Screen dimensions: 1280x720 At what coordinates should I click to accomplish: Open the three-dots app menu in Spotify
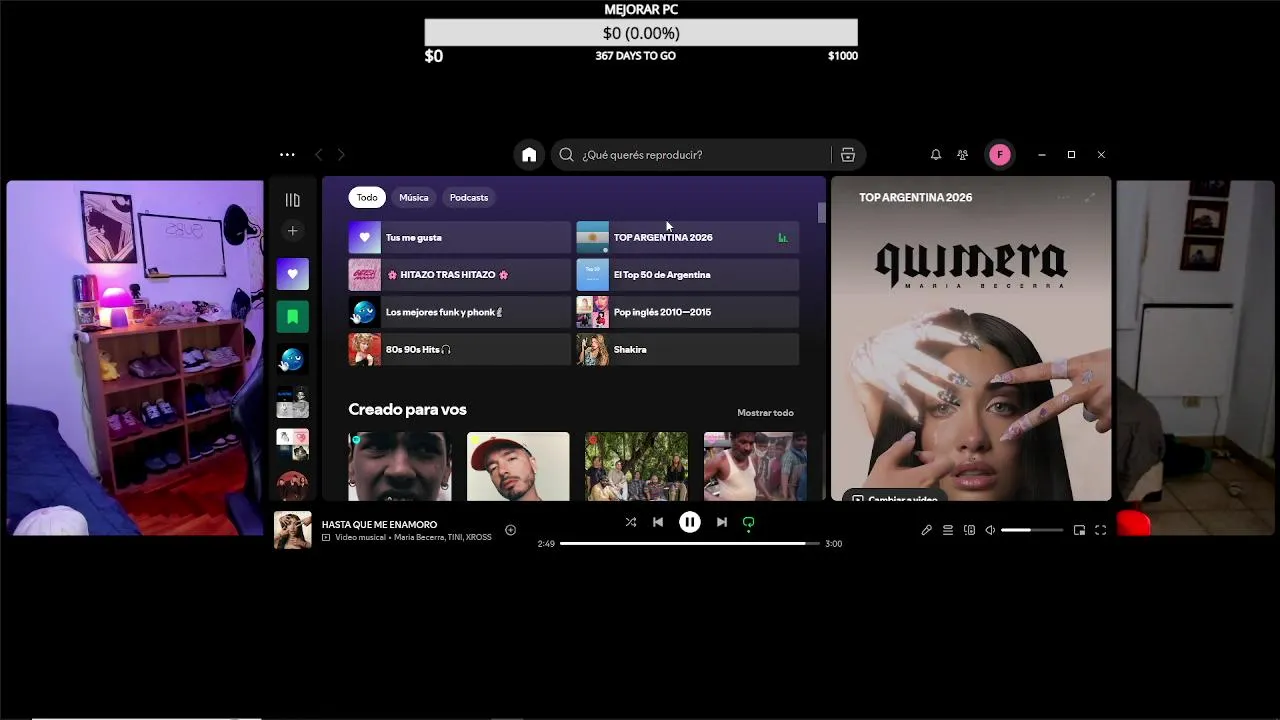point(287,155)
